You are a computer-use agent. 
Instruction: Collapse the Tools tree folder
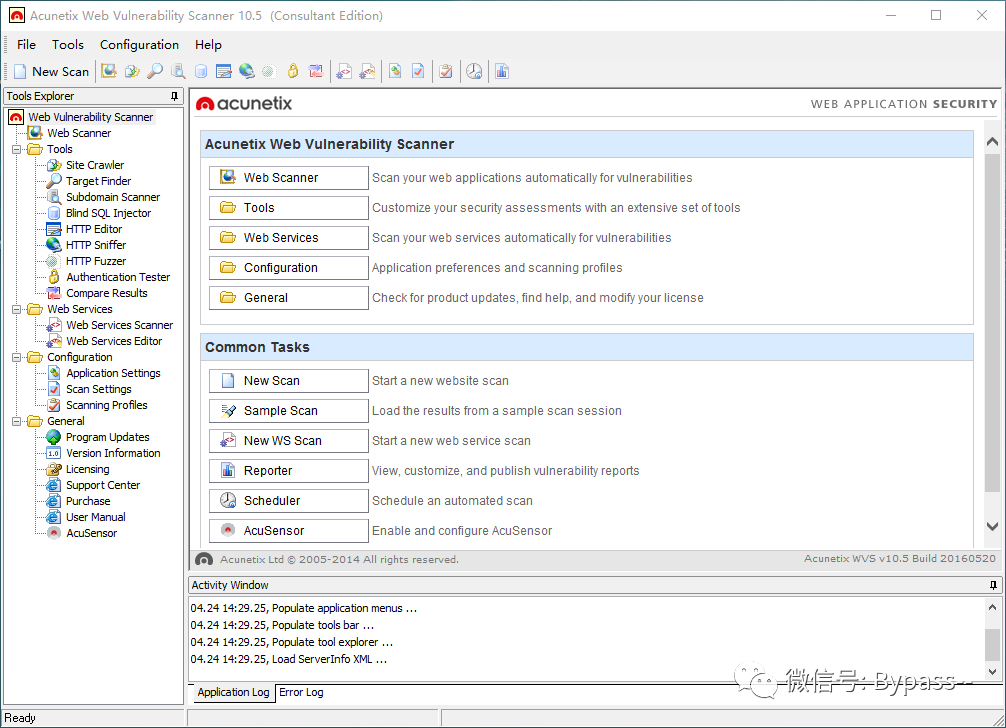click(x=17, y=149)
